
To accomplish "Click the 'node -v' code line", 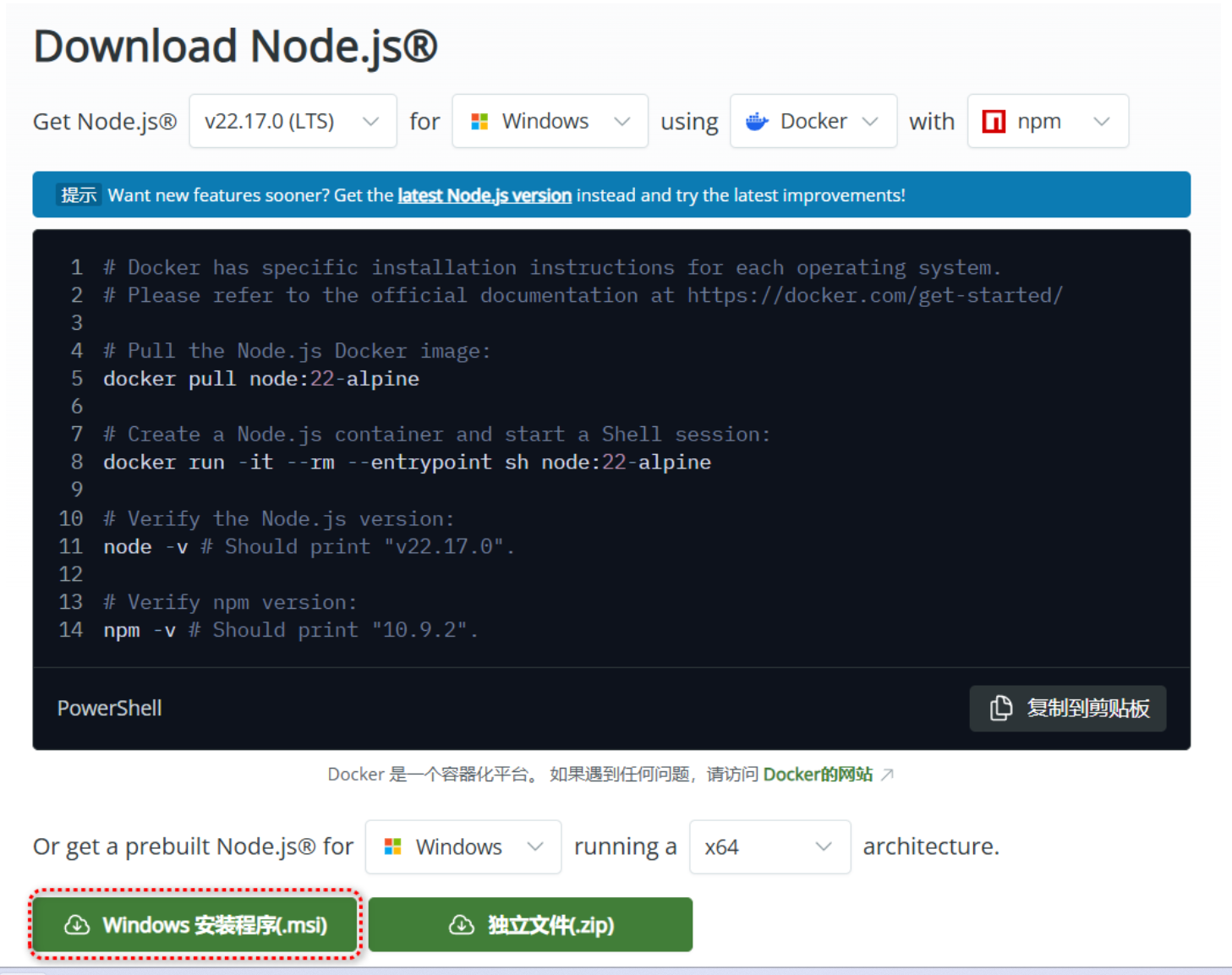I will click(x=309, y=546).
